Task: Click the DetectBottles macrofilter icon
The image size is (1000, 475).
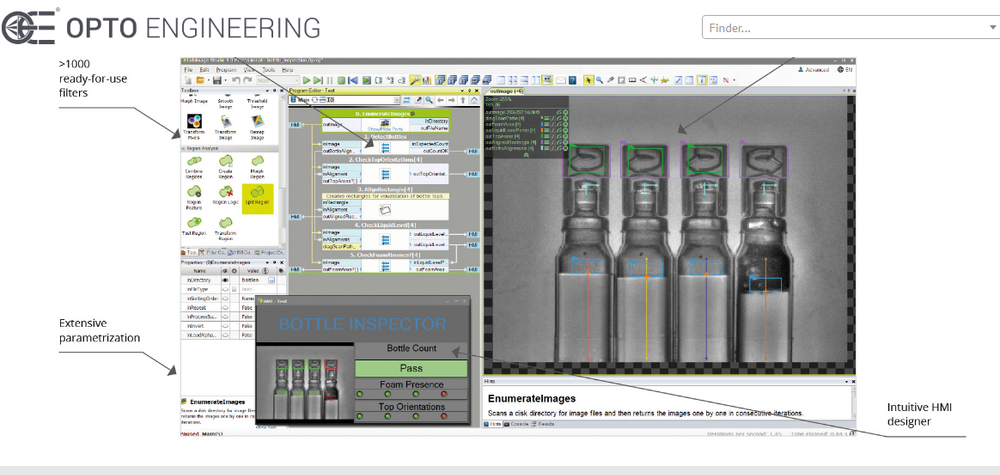Action: pos(385,147)
